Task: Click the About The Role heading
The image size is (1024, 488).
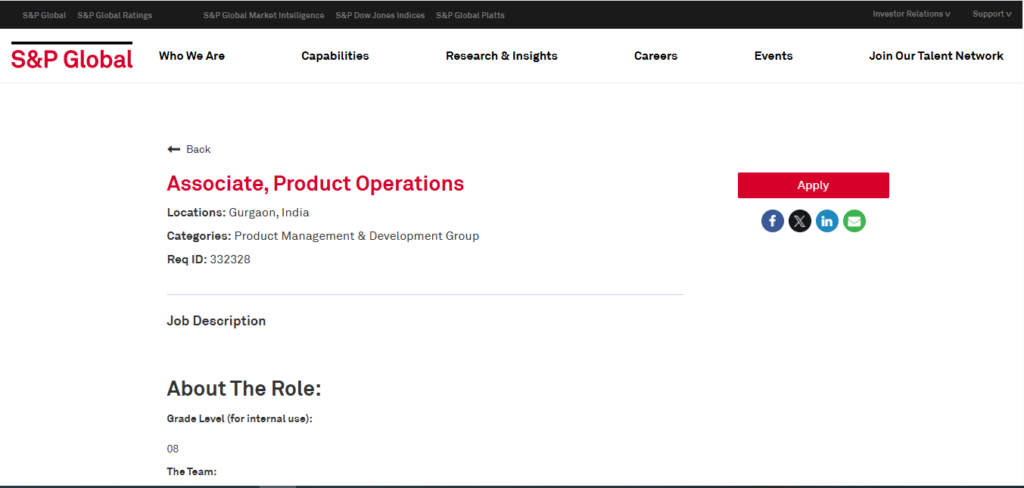Action: point(244,389)
